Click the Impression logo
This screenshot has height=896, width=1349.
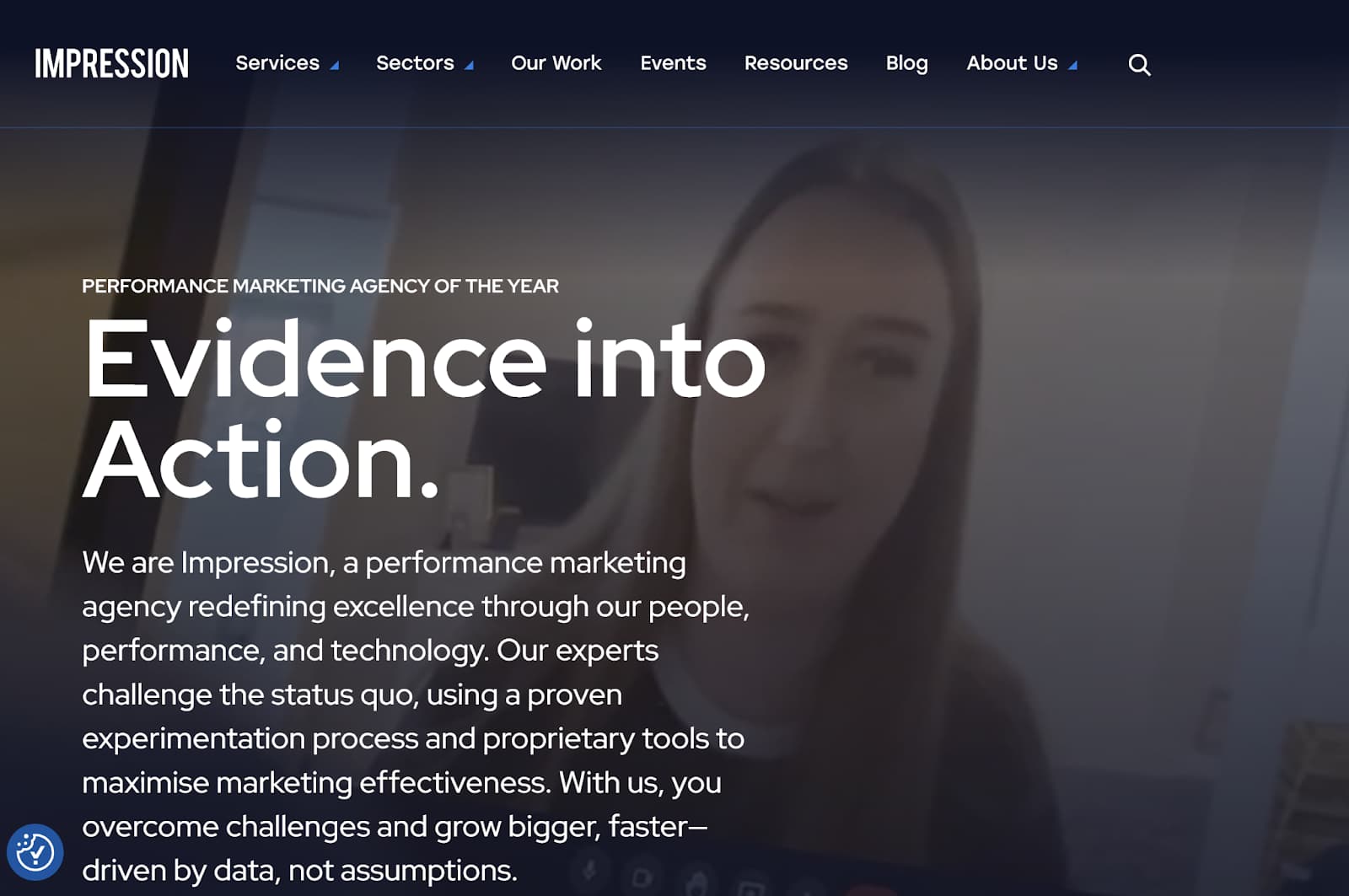(x=111, y=64)
